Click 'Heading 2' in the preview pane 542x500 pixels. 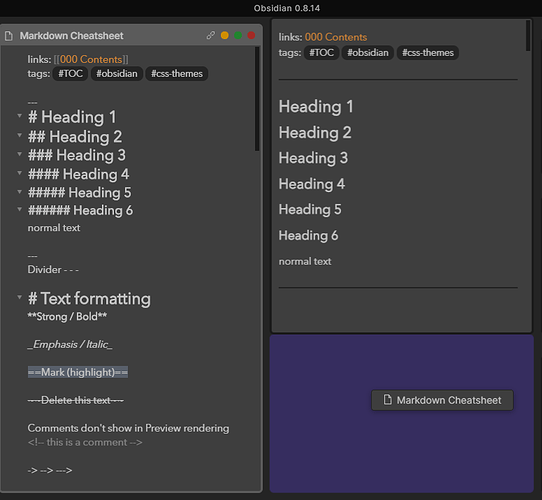(315, 132)
